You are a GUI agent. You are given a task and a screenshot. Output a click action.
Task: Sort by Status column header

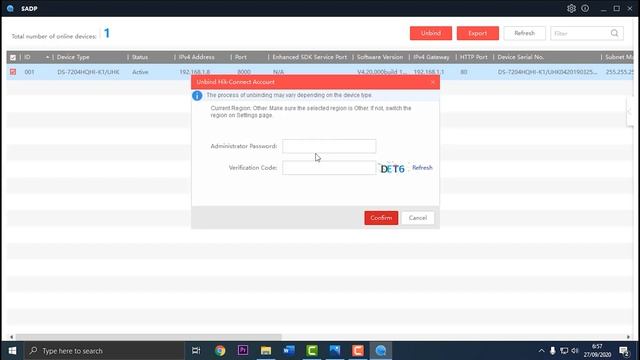pos(140,57)
